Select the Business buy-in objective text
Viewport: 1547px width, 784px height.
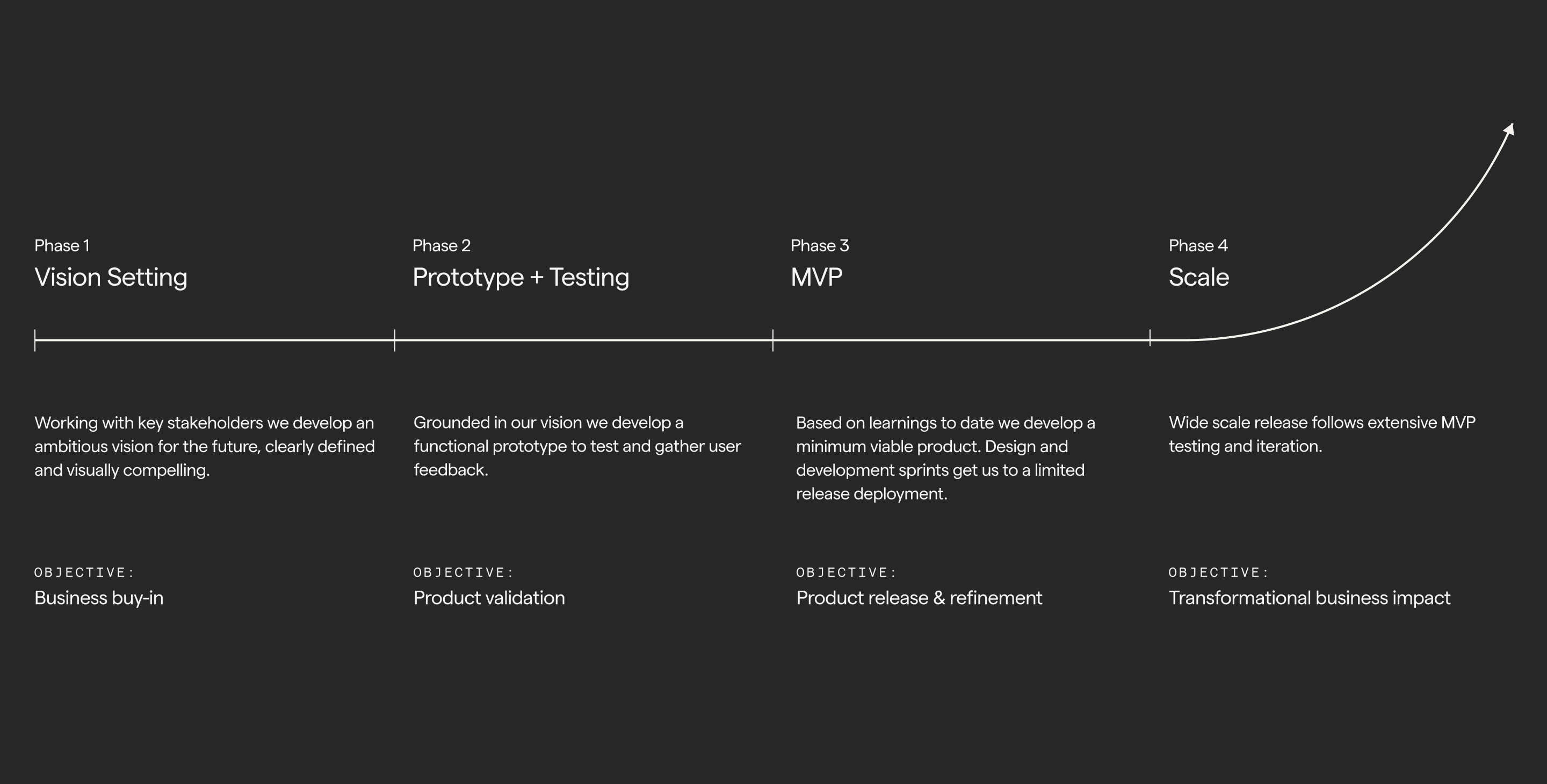[x=99, y=599]
